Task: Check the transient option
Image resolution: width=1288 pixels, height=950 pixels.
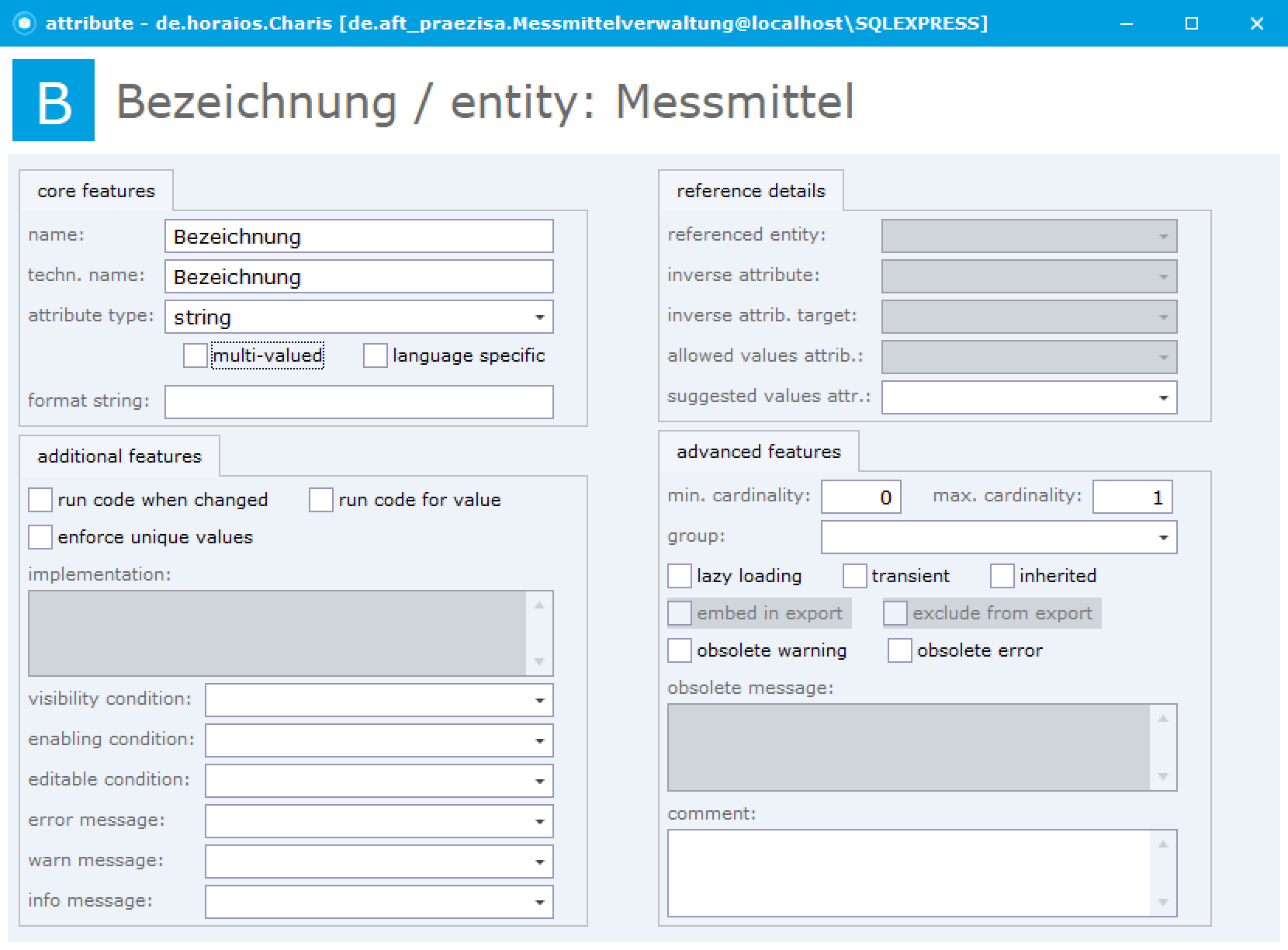Action: coord(855,576)
